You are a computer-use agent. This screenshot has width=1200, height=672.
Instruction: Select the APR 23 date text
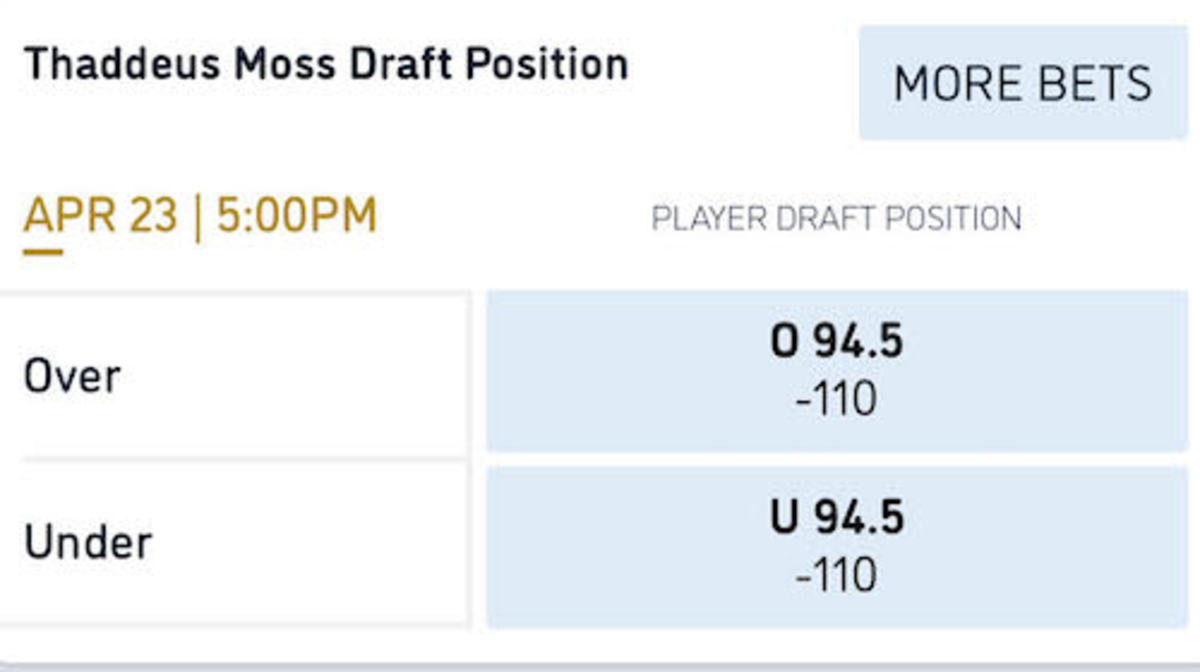tap(100, 217)
